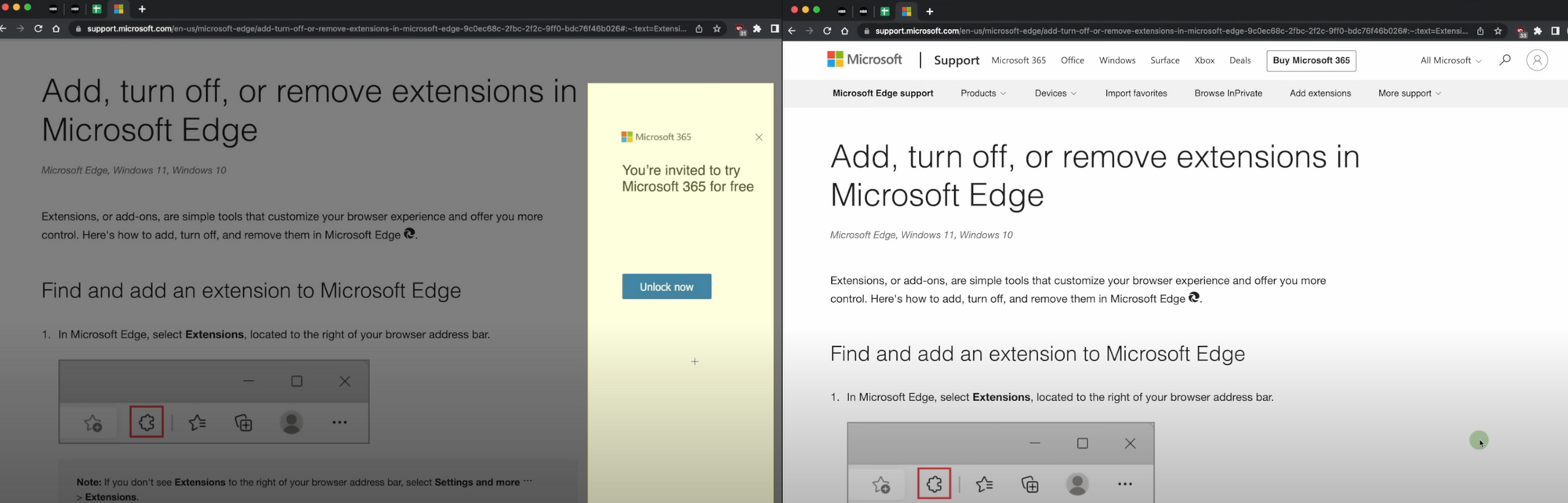
Task: Open Microsoft 365 header link
Action: pos(1018,60)
